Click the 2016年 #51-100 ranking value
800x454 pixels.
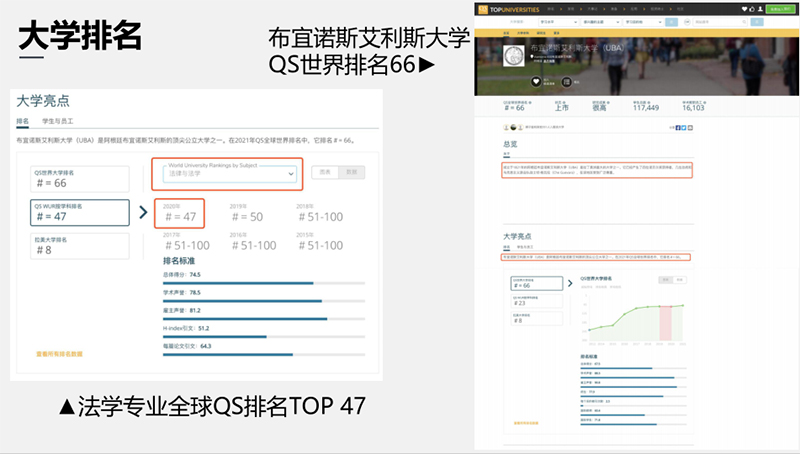pyautogui.click(x=254, y=245)
